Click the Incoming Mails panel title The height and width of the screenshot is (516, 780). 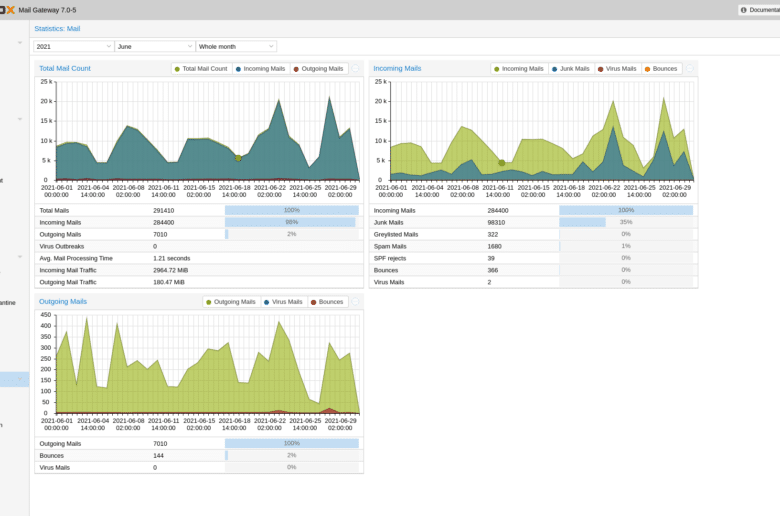397,69
